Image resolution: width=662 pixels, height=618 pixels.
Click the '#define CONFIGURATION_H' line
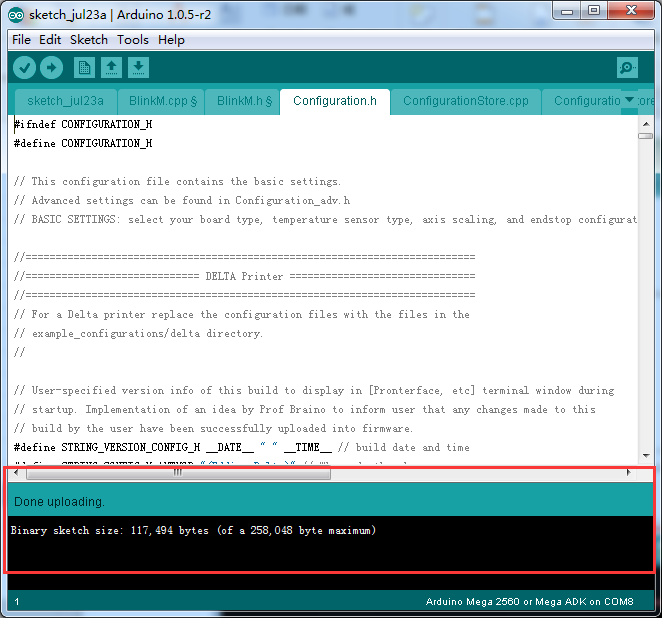point(83,144)
